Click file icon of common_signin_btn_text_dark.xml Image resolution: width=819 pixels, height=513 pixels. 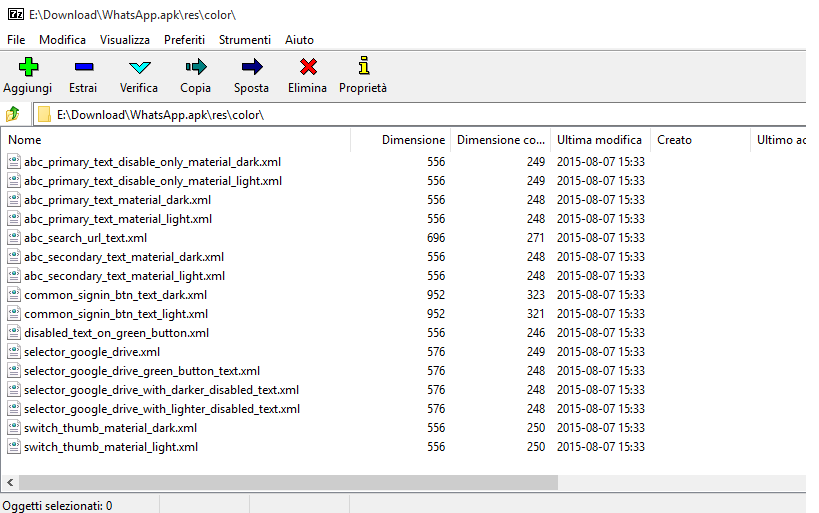[14, 295]
